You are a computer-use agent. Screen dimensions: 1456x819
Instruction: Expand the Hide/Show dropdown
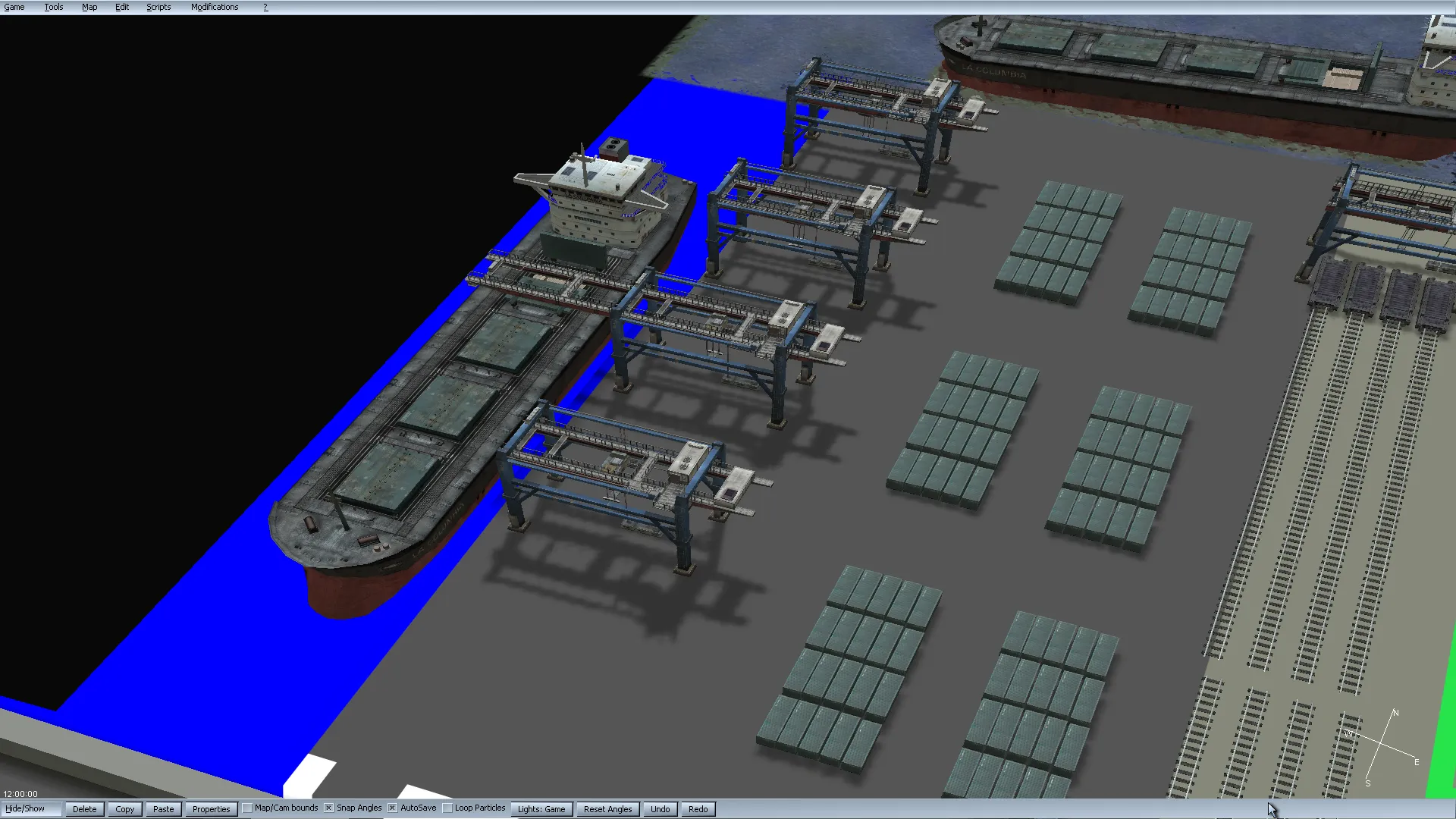click(x=30, y=809)
